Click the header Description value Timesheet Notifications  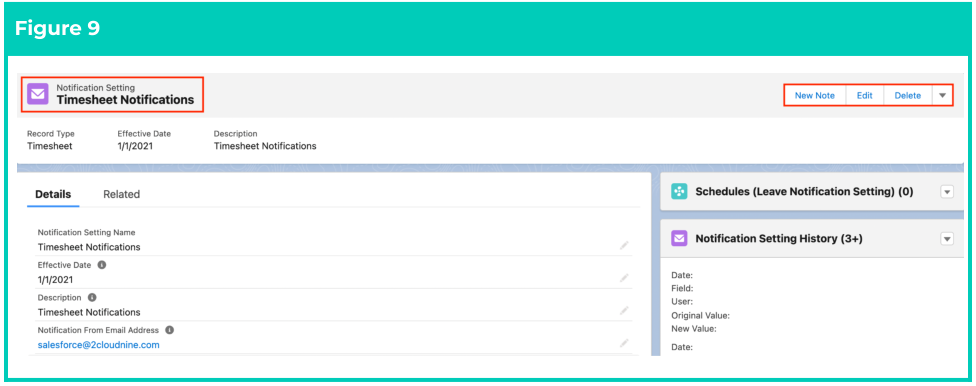[x=265, y=146]
